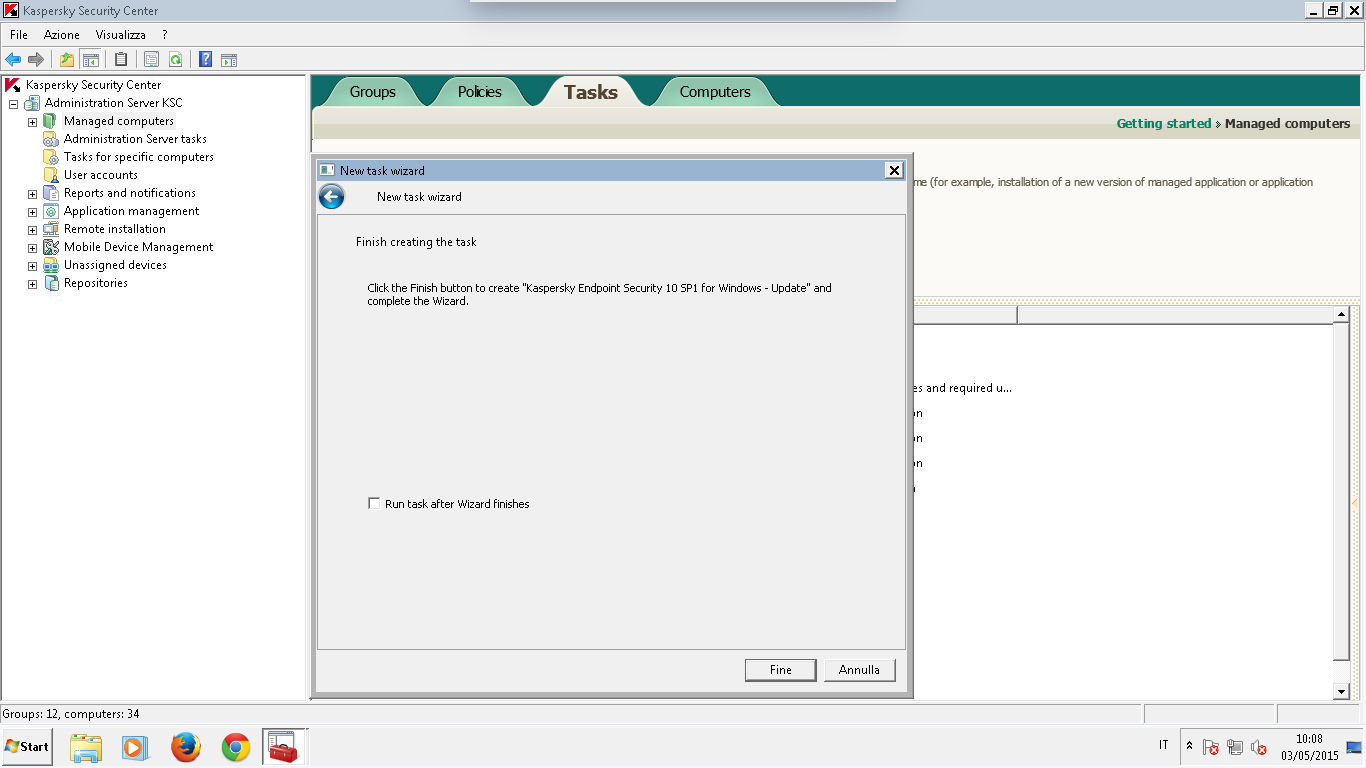The image size is (1366, 768).
Task: Expand the Remote installation node
Action: tap(32, 229)
